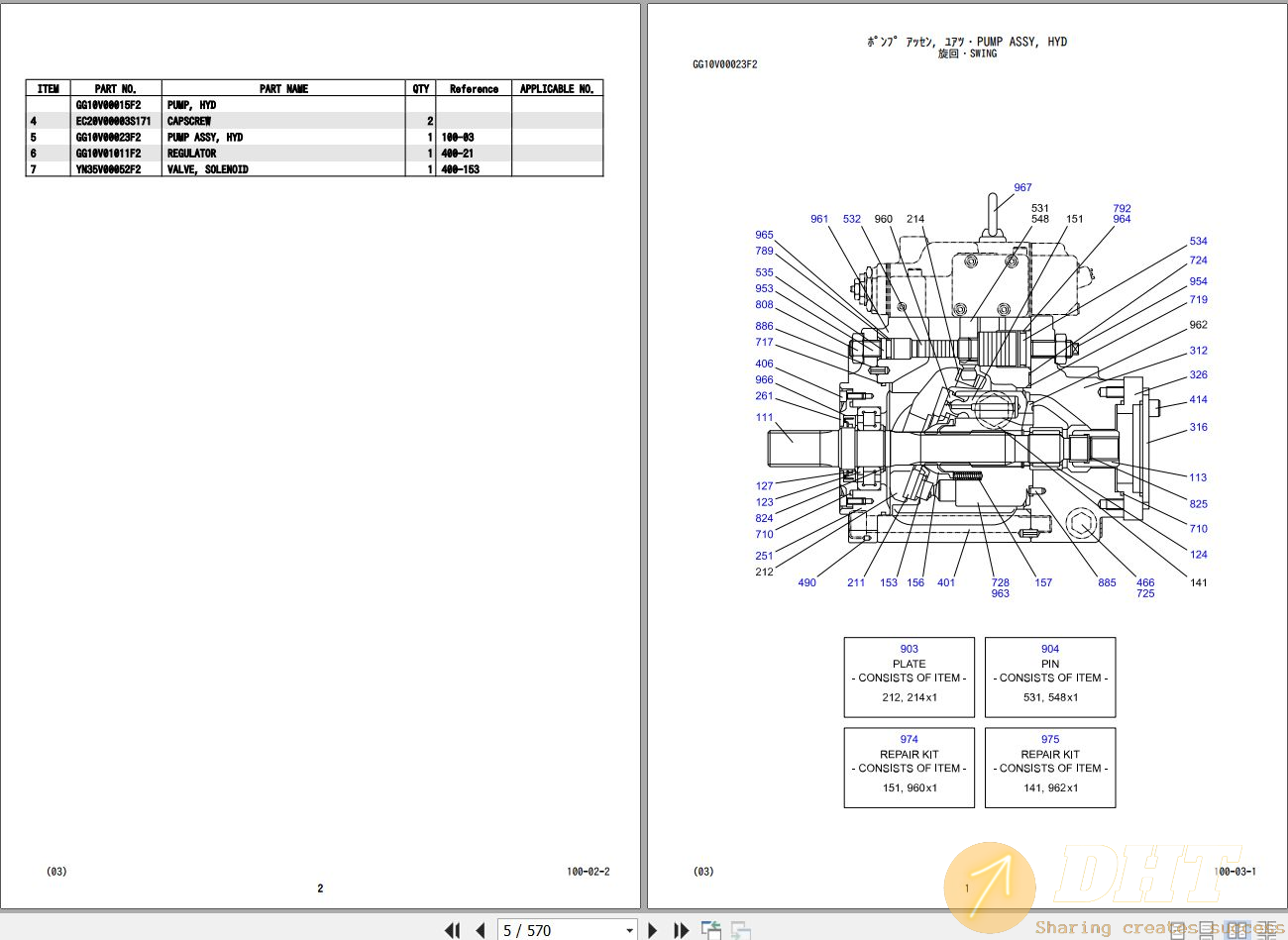Open the page number dropdown arrow
The image size is (1288, 940).
[x=629, y=931]
